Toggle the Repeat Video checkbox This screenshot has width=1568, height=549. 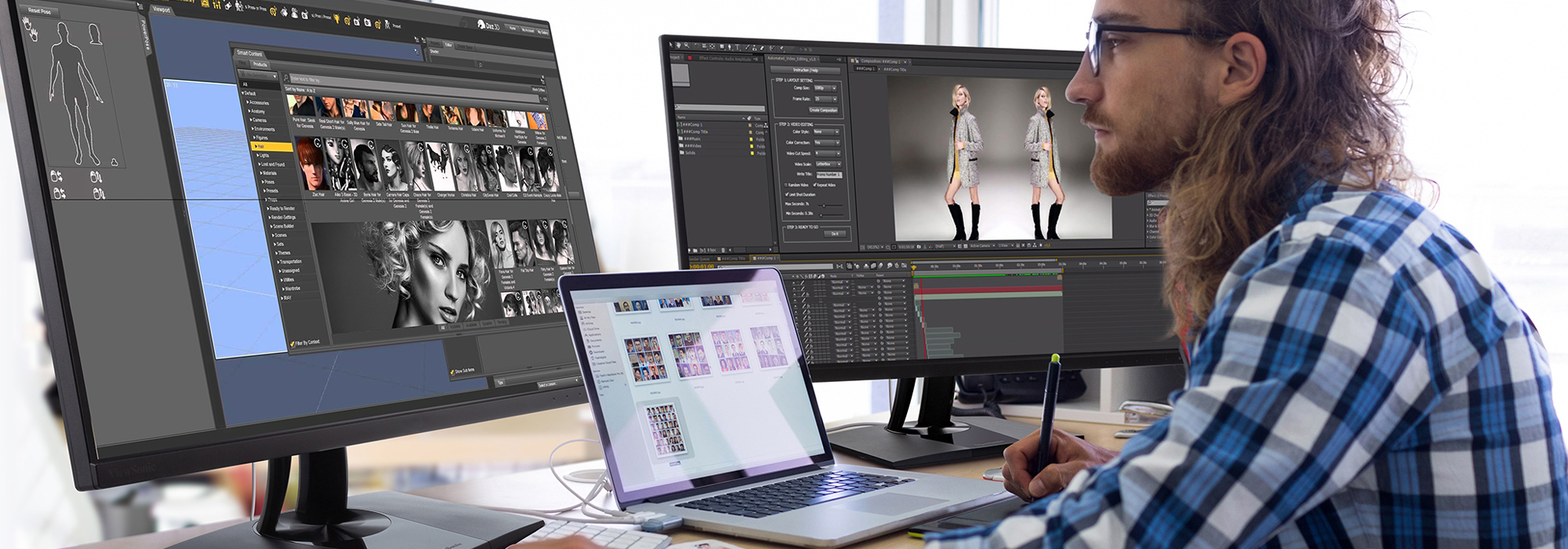coord(815,185)
